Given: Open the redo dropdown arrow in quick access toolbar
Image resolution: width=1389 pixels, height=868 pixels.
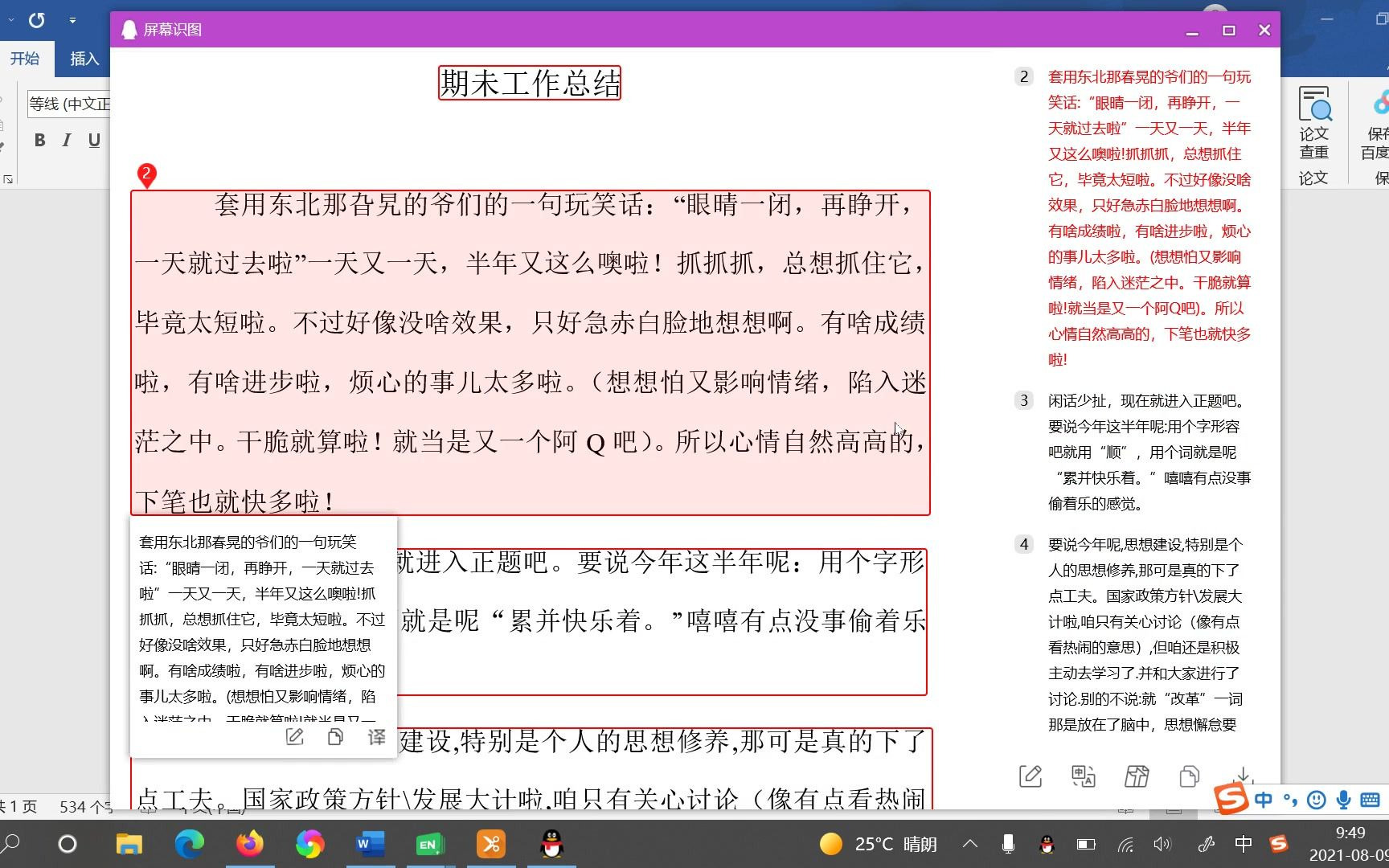Looking at the screenshot, I should pyautogui.click(x=72, y=20).
